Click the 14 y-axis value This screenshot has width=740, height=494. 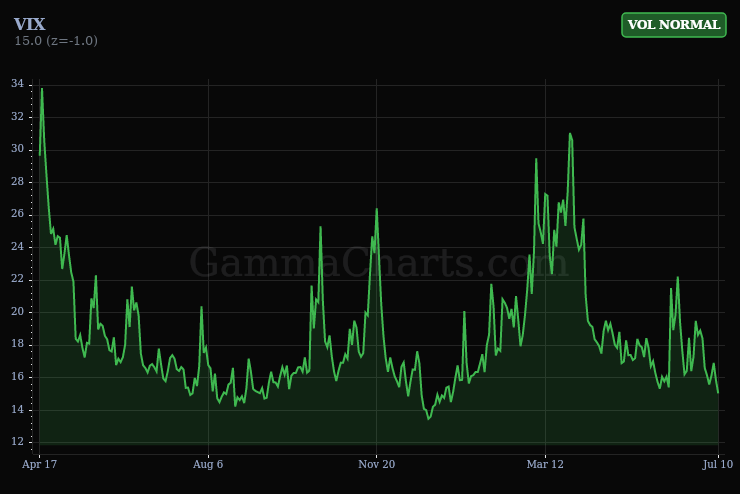17,410
